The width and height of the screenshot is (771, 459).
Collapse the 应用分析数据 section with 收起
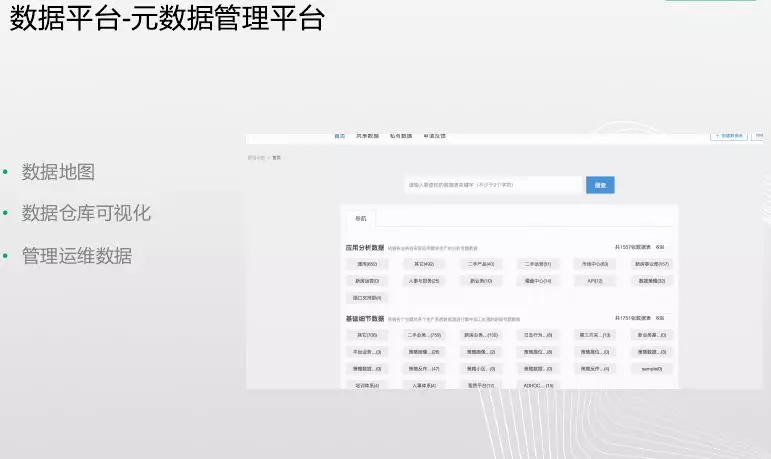[x=660, y=247]
